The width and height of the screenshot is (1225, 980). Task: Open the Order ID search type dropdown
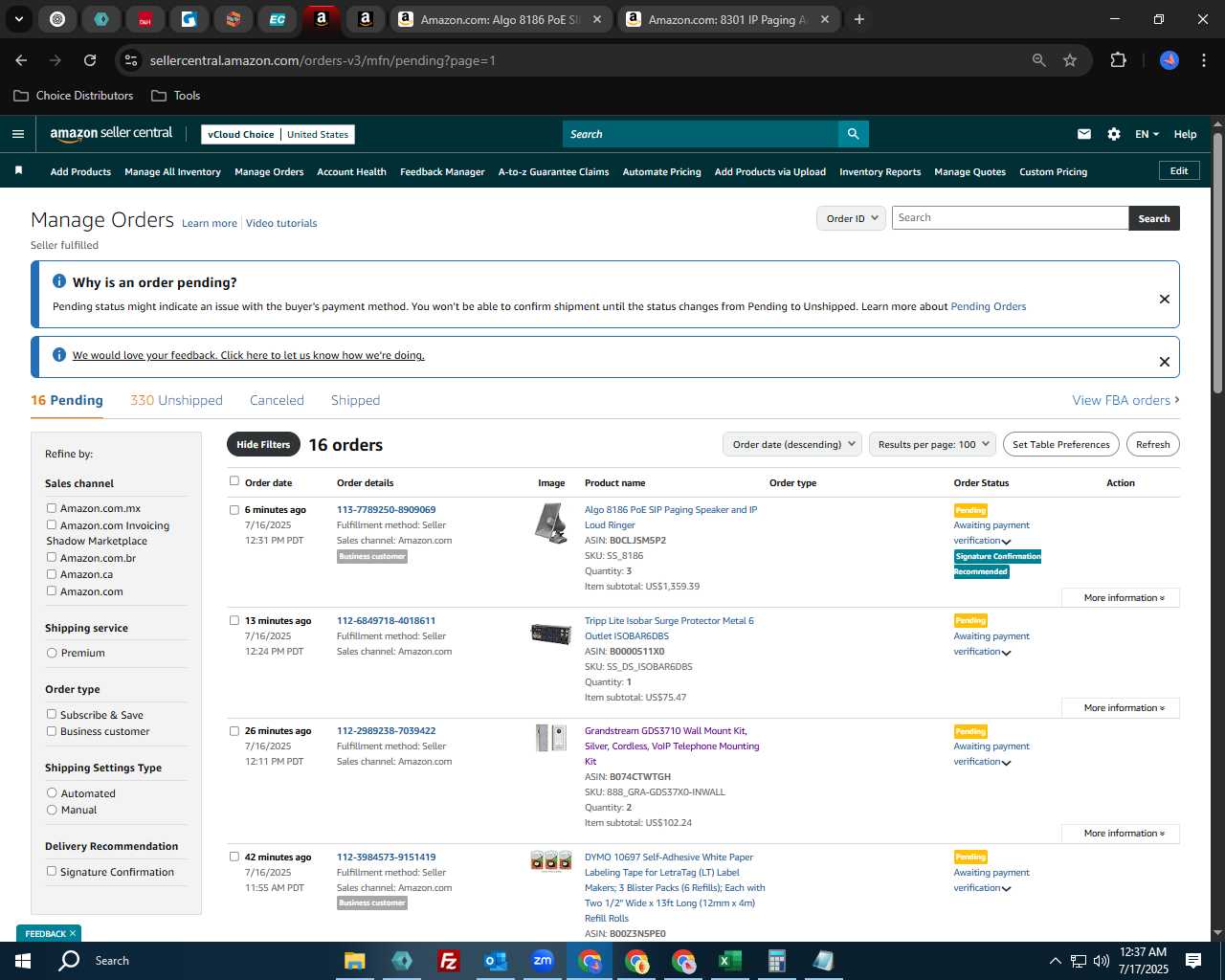click(852, 218)
